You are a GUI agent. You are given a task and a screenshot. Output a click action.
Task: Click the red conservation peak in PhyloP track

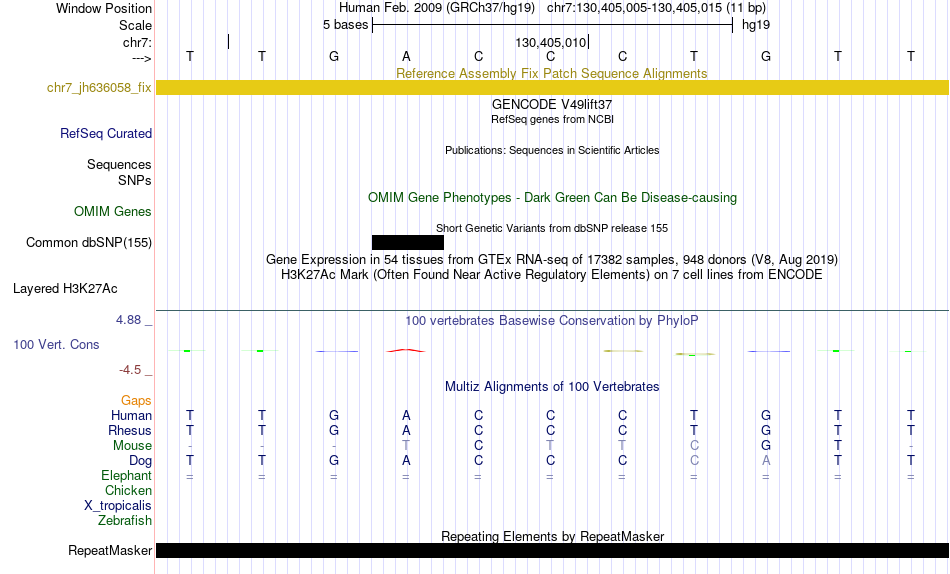(406, 350)
